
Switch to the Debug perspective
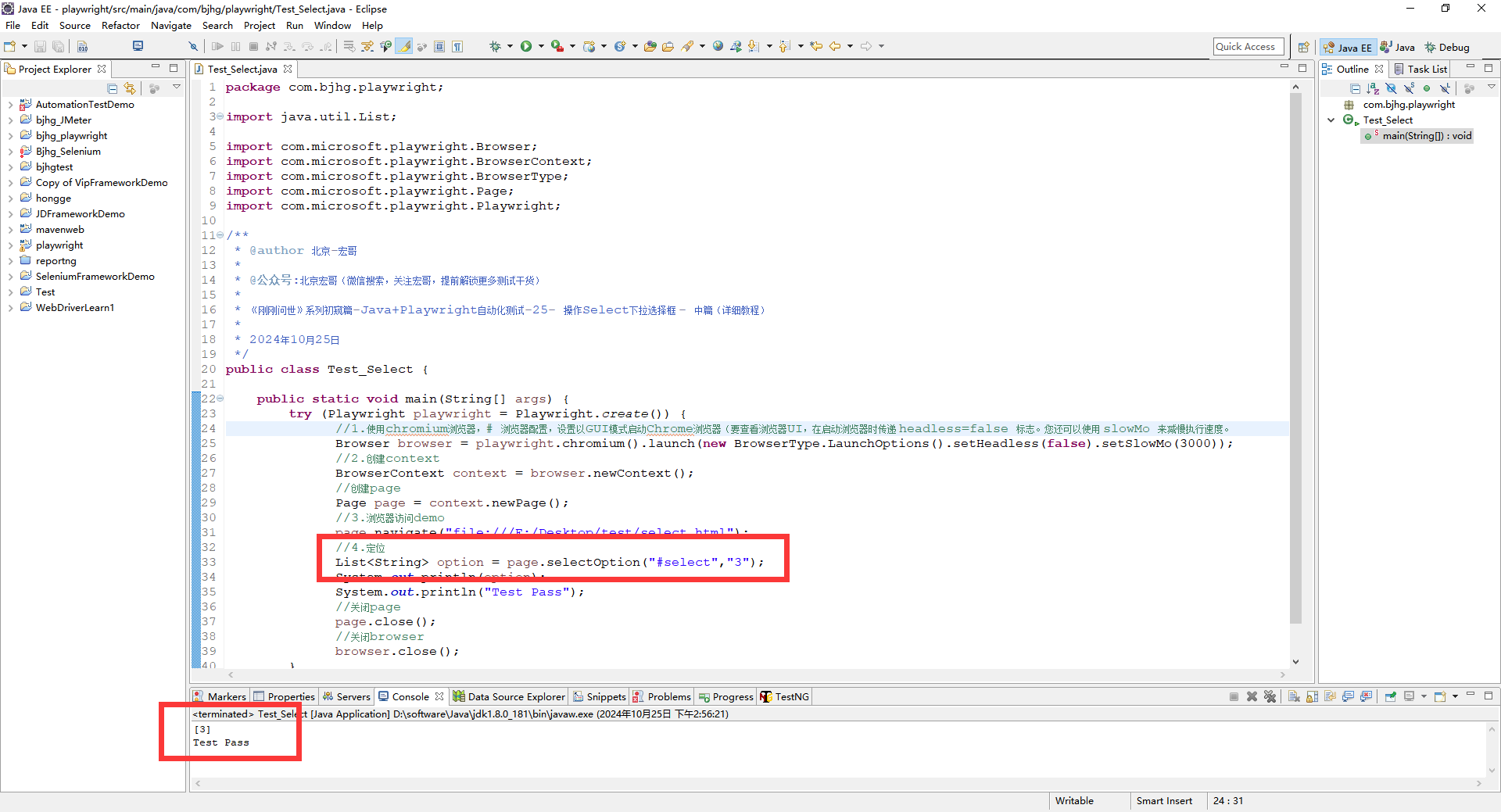coord(1447,47)
